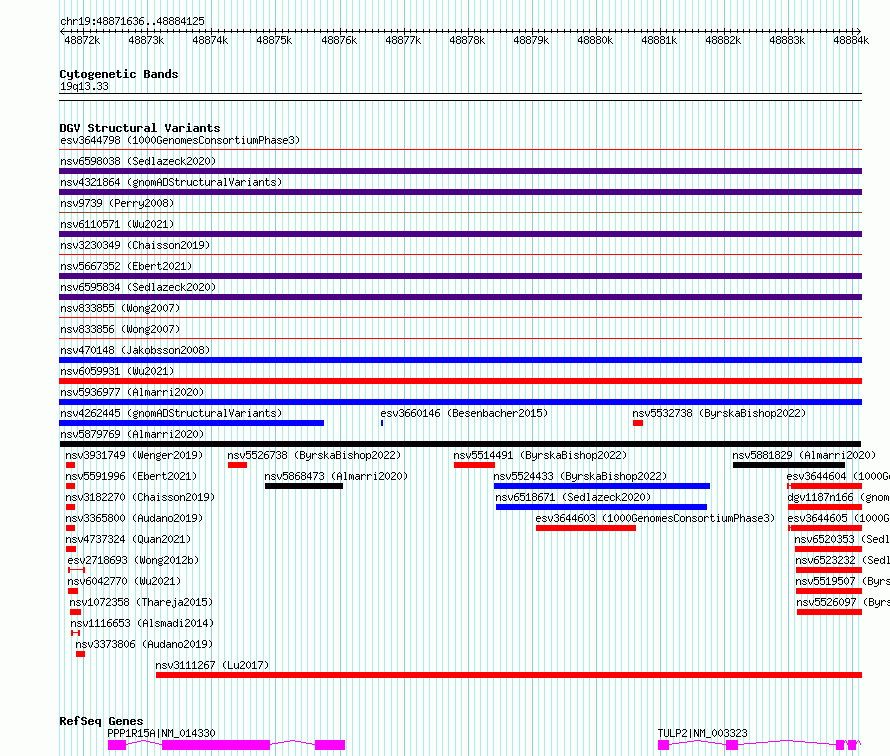The height and width of the screenshot is (756, 890).
Task: Click nsv5526738 (ByrskaBishop2022) label
Action: pos(314,455)
